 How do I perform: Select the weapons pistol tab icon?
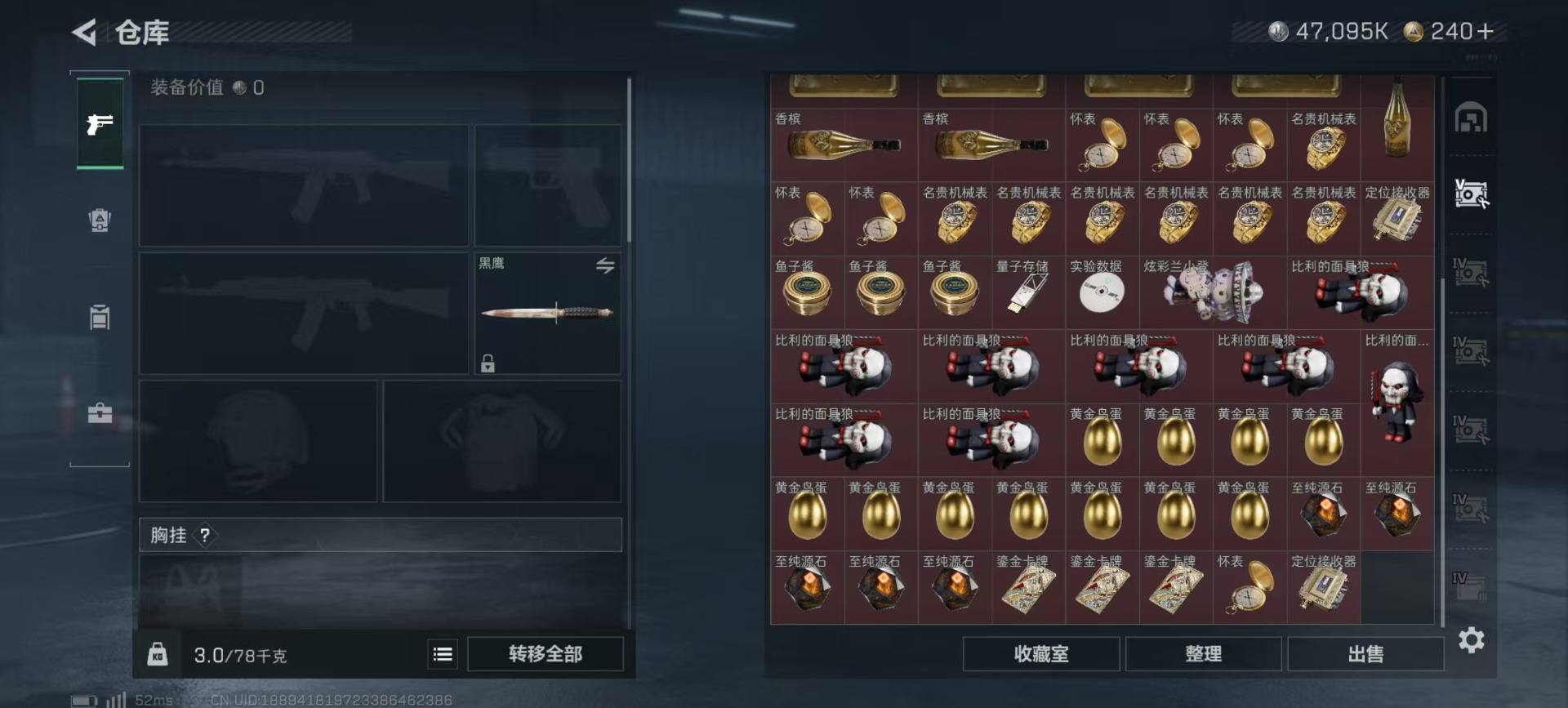point(100,124)
